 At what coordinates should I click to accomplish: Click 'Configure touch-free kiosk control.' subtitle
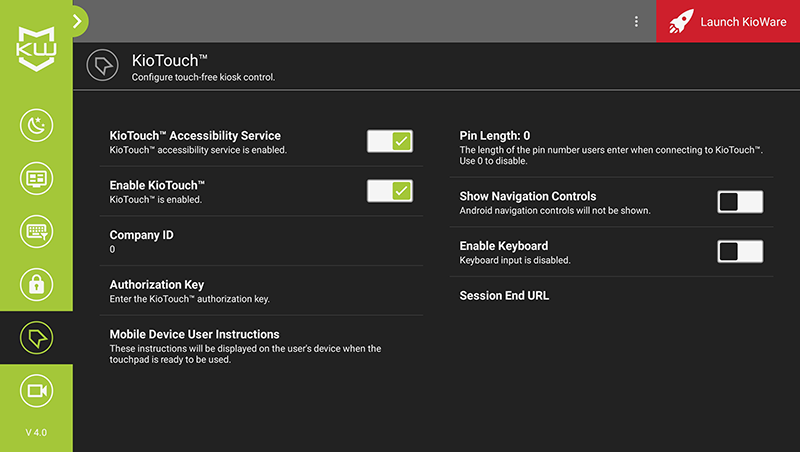(203, 77)
